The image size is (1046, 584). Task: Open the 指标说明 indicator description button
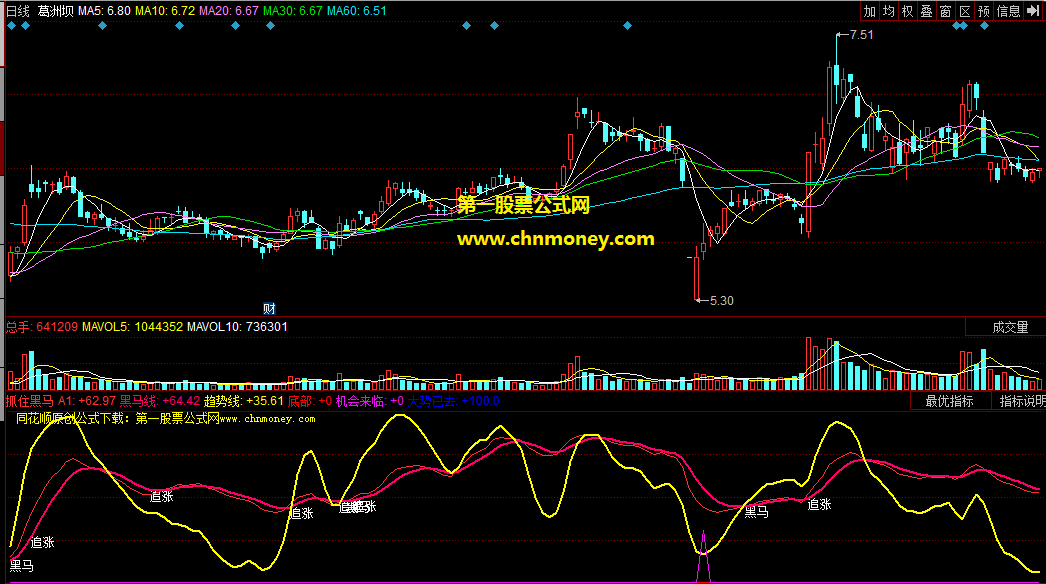tap(1021, 401)
